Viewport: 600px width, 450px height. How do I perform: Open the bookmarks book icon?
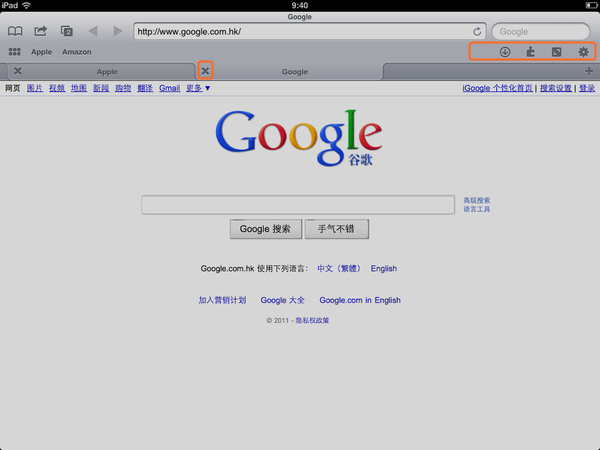(15, 31)
